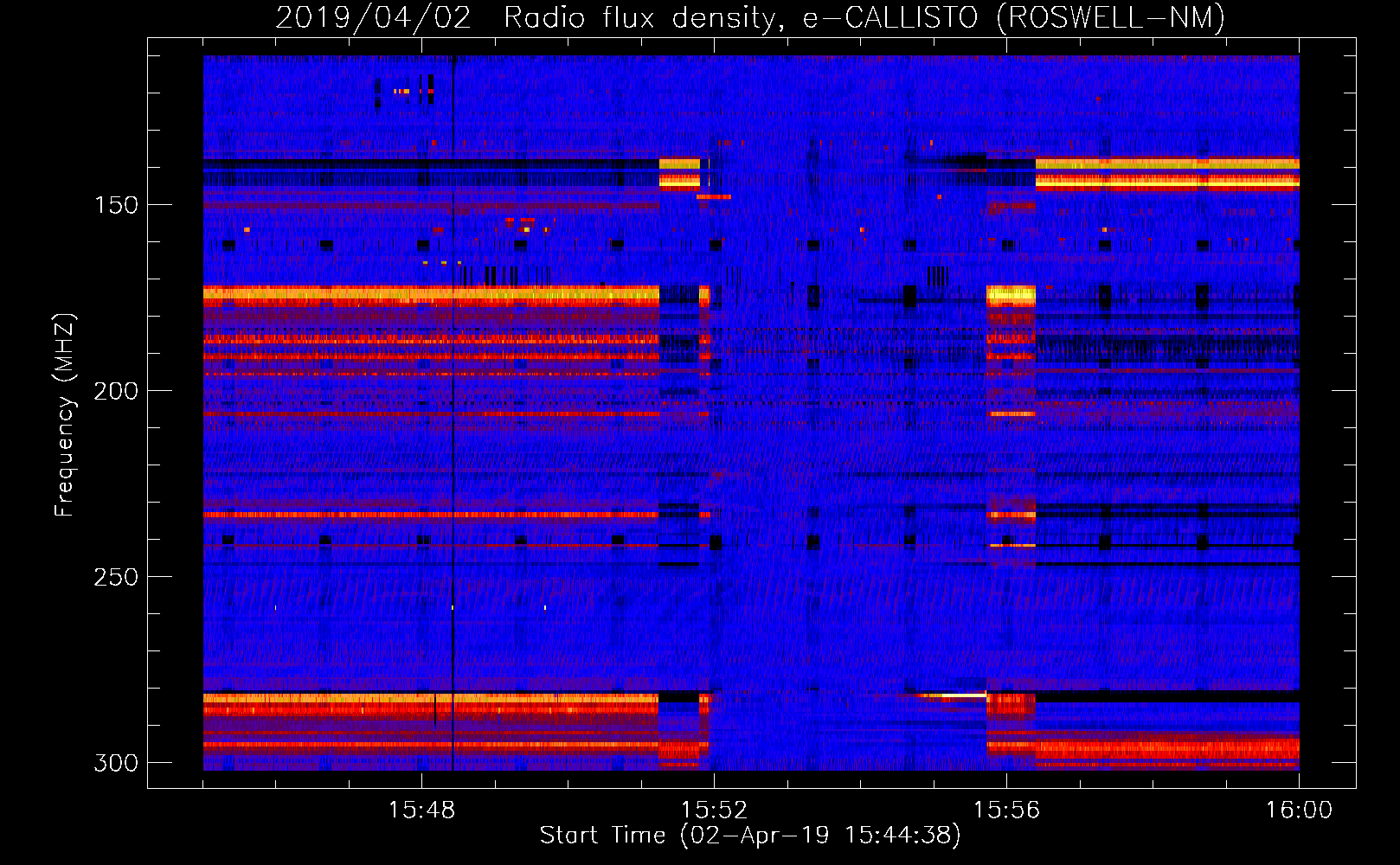Click the 15:48 time tick label
The height and width of the screenshot is (865, 1400).
click(x=421, y=811)
